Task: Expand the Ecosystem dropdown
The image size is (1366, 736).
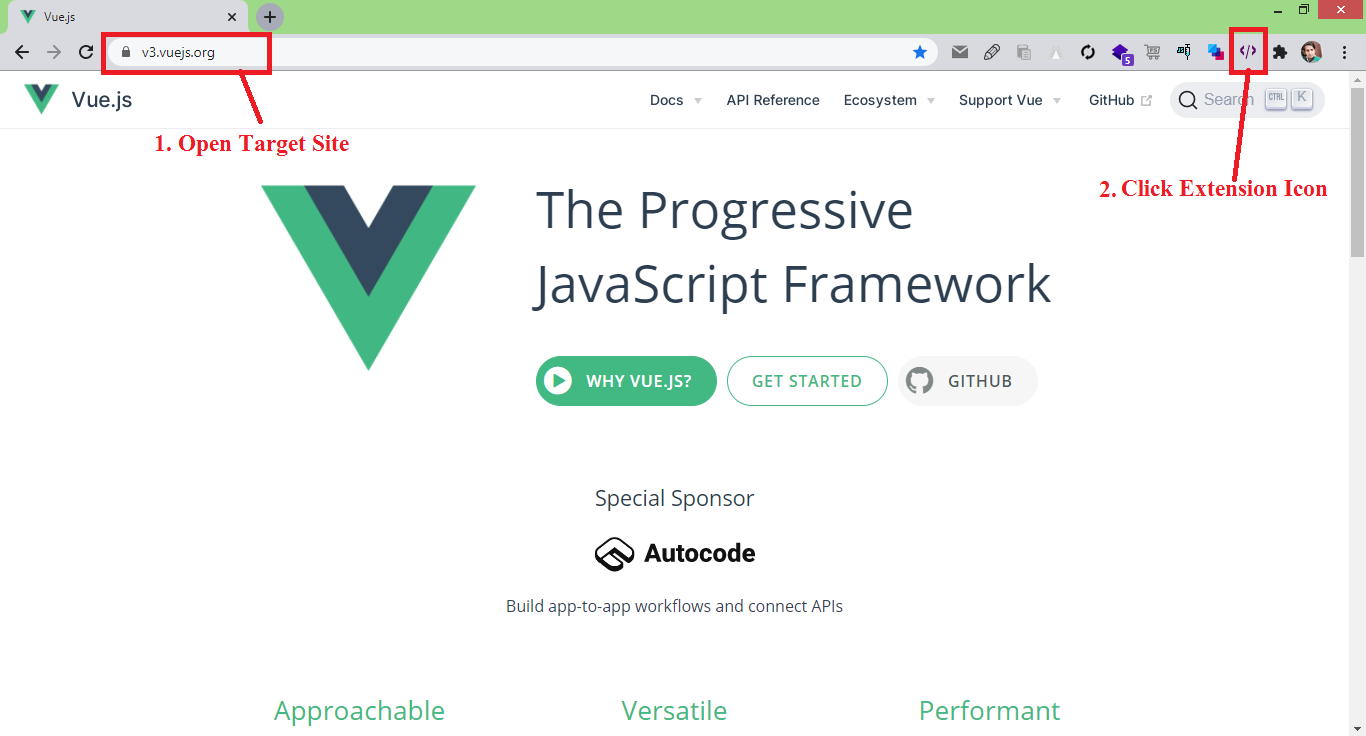Action: [x=889, y=100]
